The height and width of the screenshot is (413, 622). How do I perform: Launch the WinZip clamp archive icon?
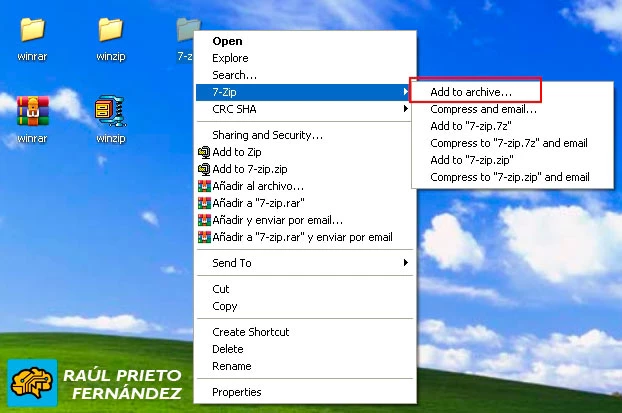coord(110,111)
